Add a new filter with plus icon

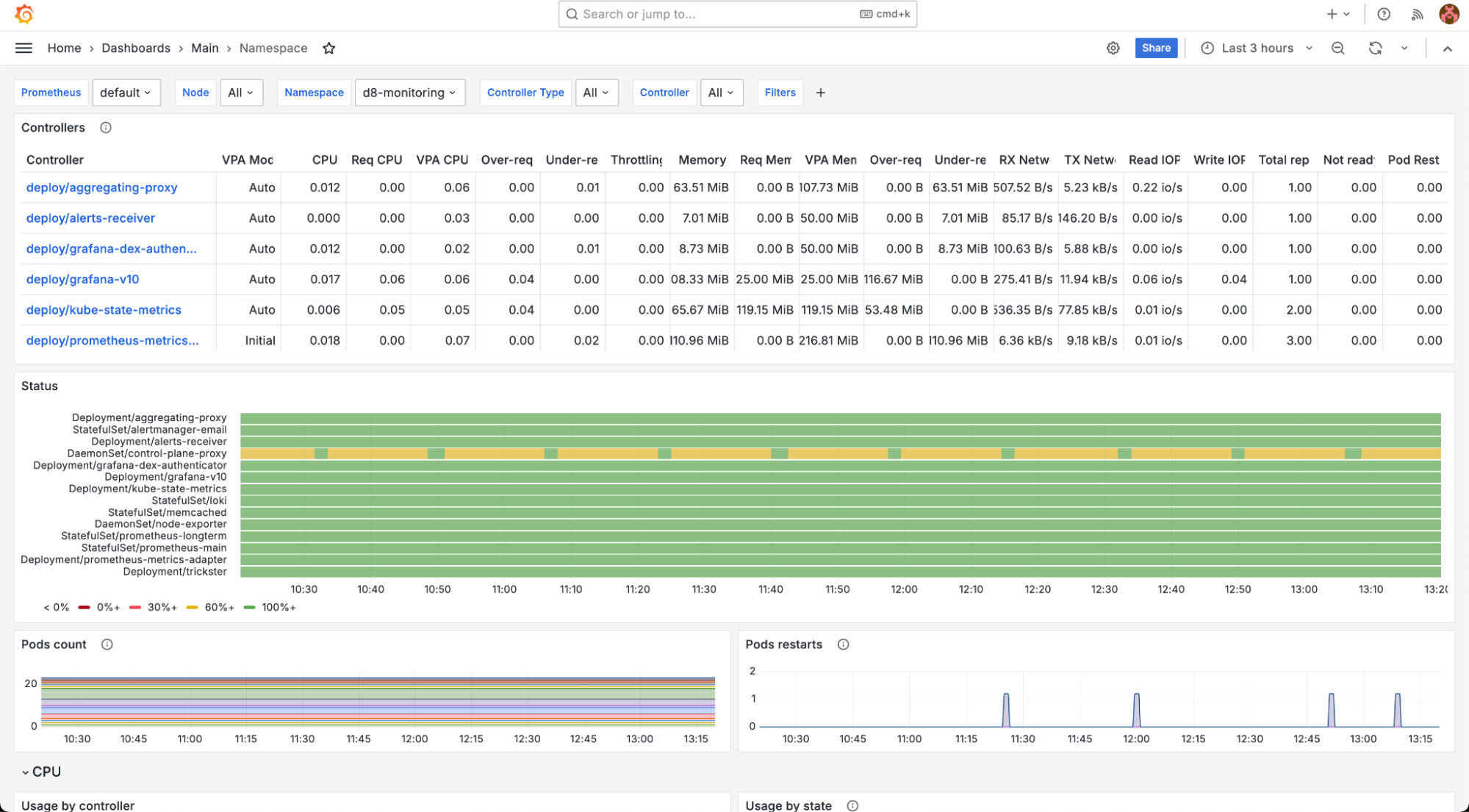pyautogui.click(x=821, y=93)
